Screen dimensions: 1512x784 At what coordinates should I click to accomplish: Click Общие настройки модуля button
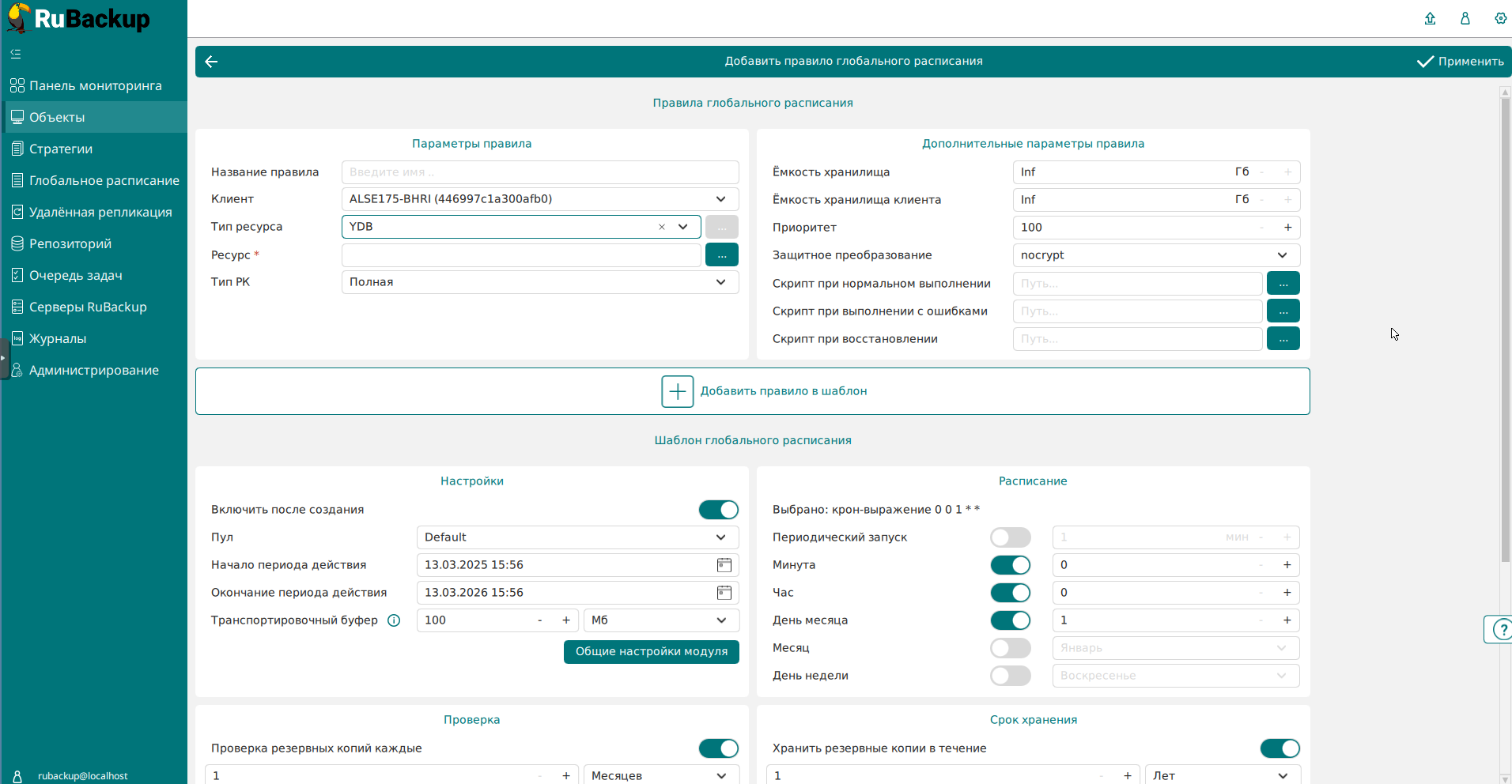651,652
